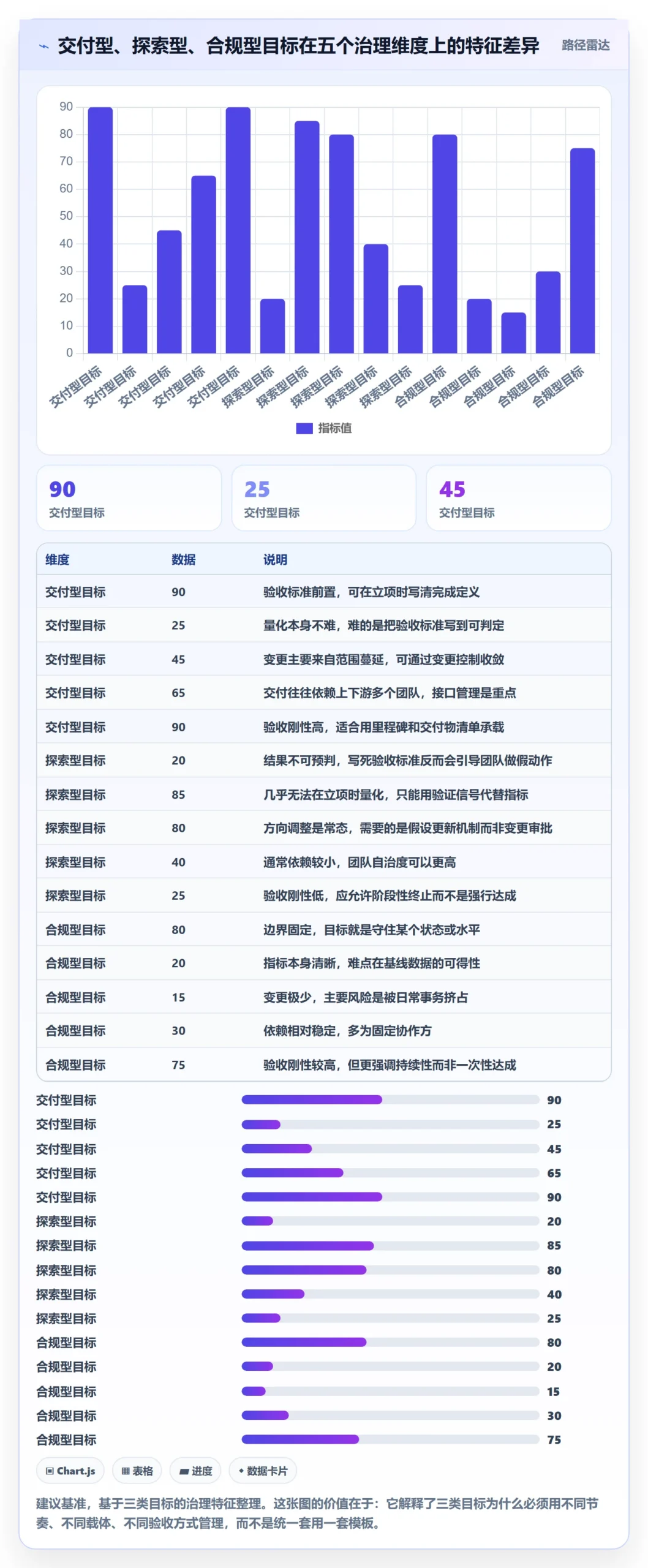Click the grid icon in the 表格 chip
648x1568 pixels.
[125, 1471]
